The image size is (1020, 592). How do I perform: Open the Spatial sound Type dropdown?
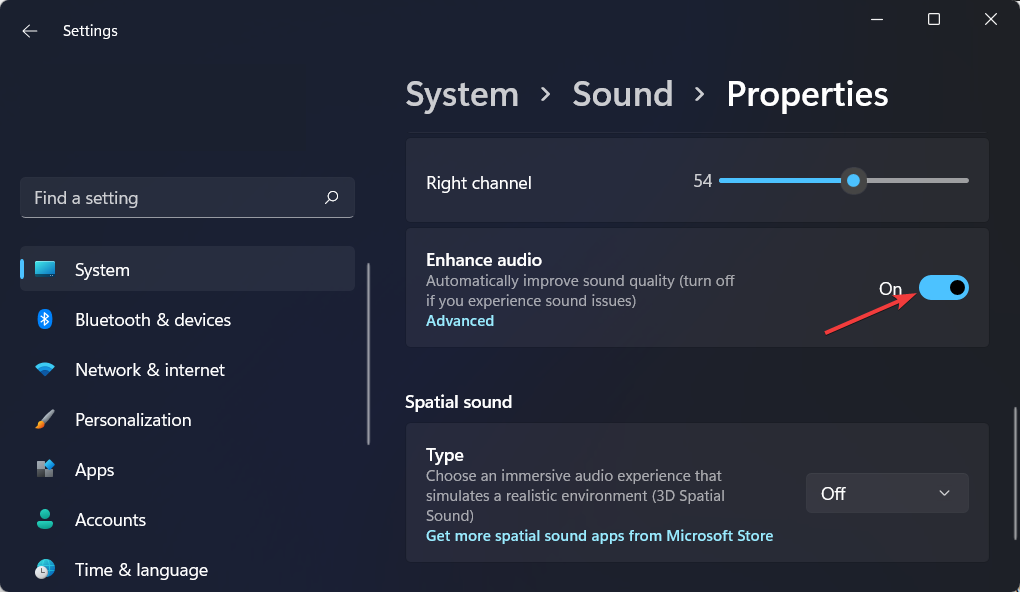click(x=886, y=492)
